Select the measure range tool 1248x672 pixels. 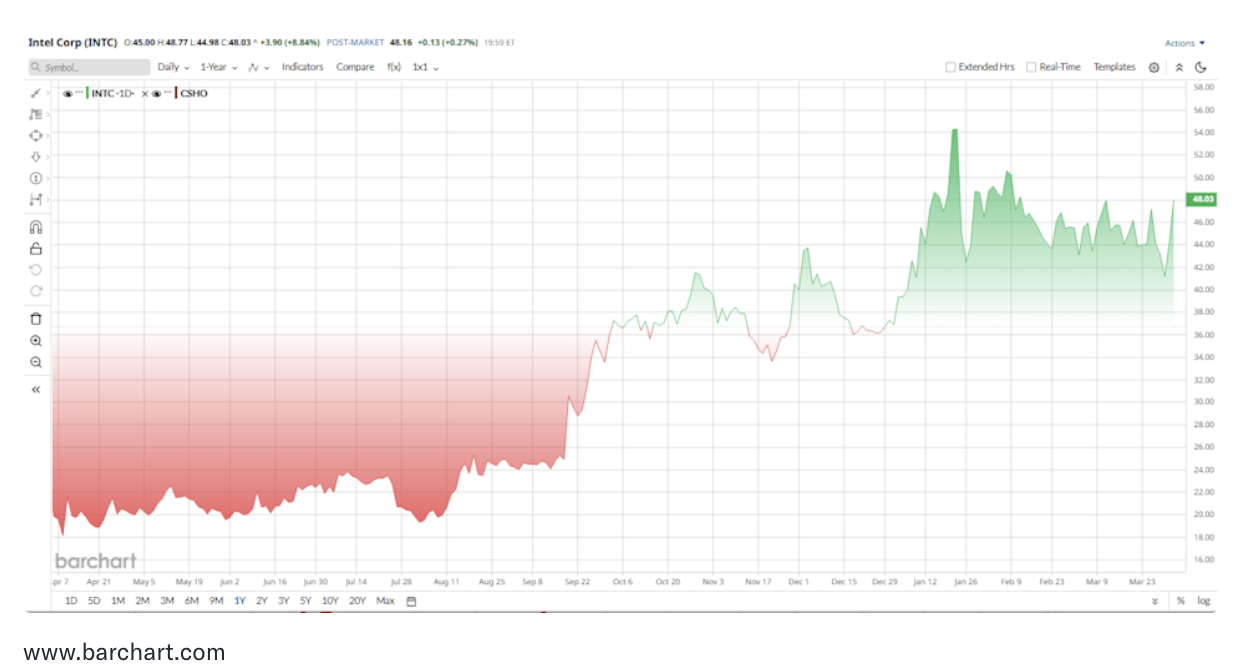(36, 200)
